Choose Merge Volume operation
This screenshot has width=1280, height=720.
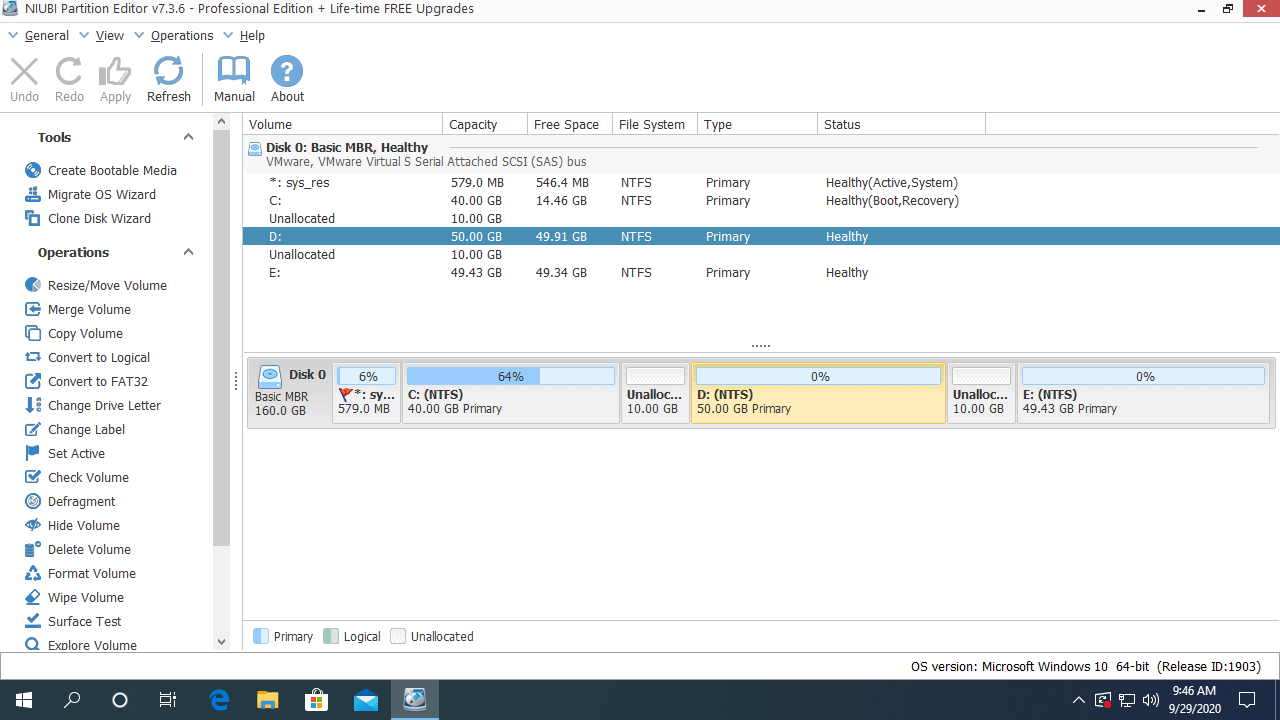(x=89, y=309)
